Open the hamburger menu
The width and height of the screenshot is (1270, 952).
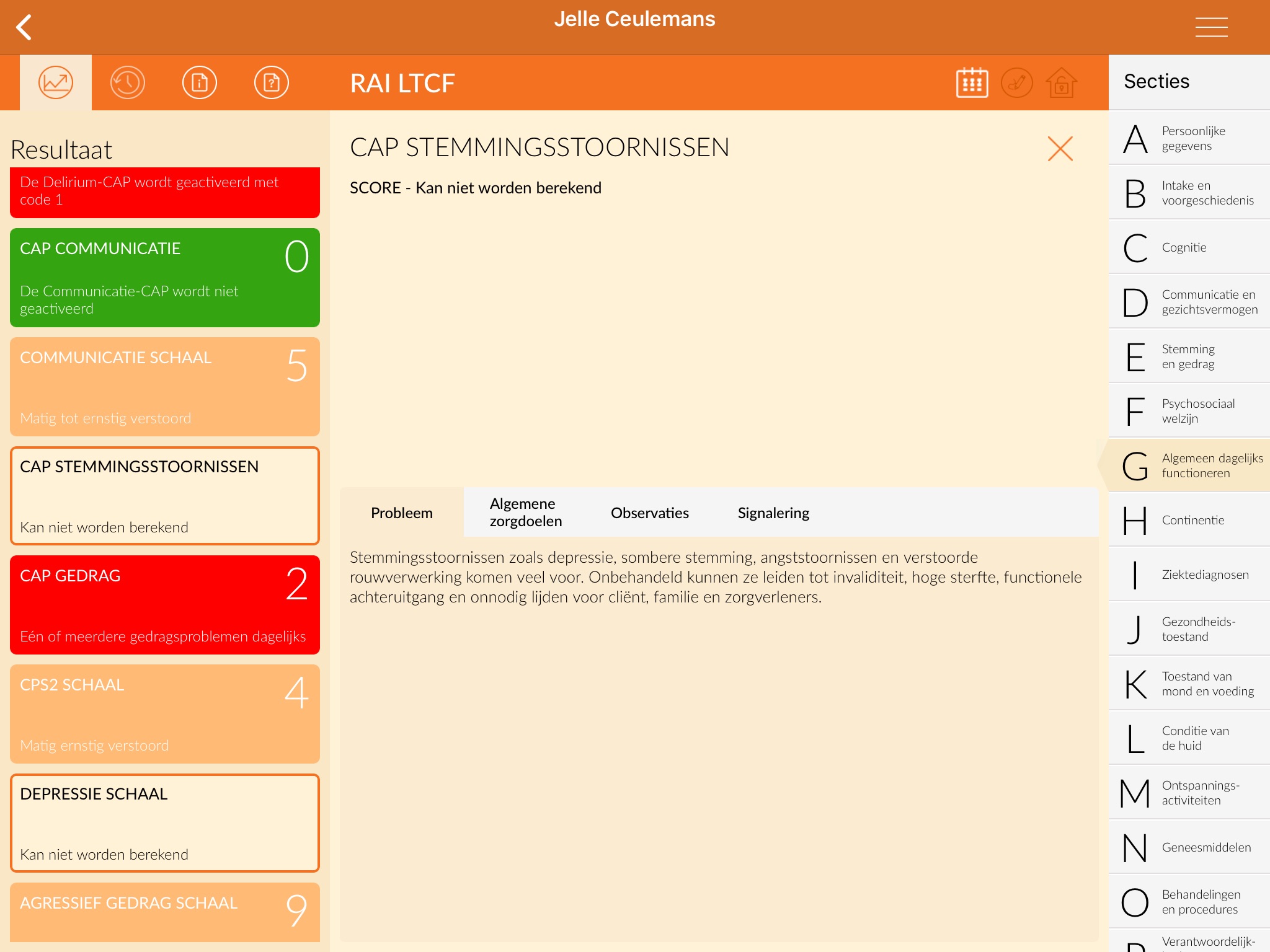click(1211, 27)
